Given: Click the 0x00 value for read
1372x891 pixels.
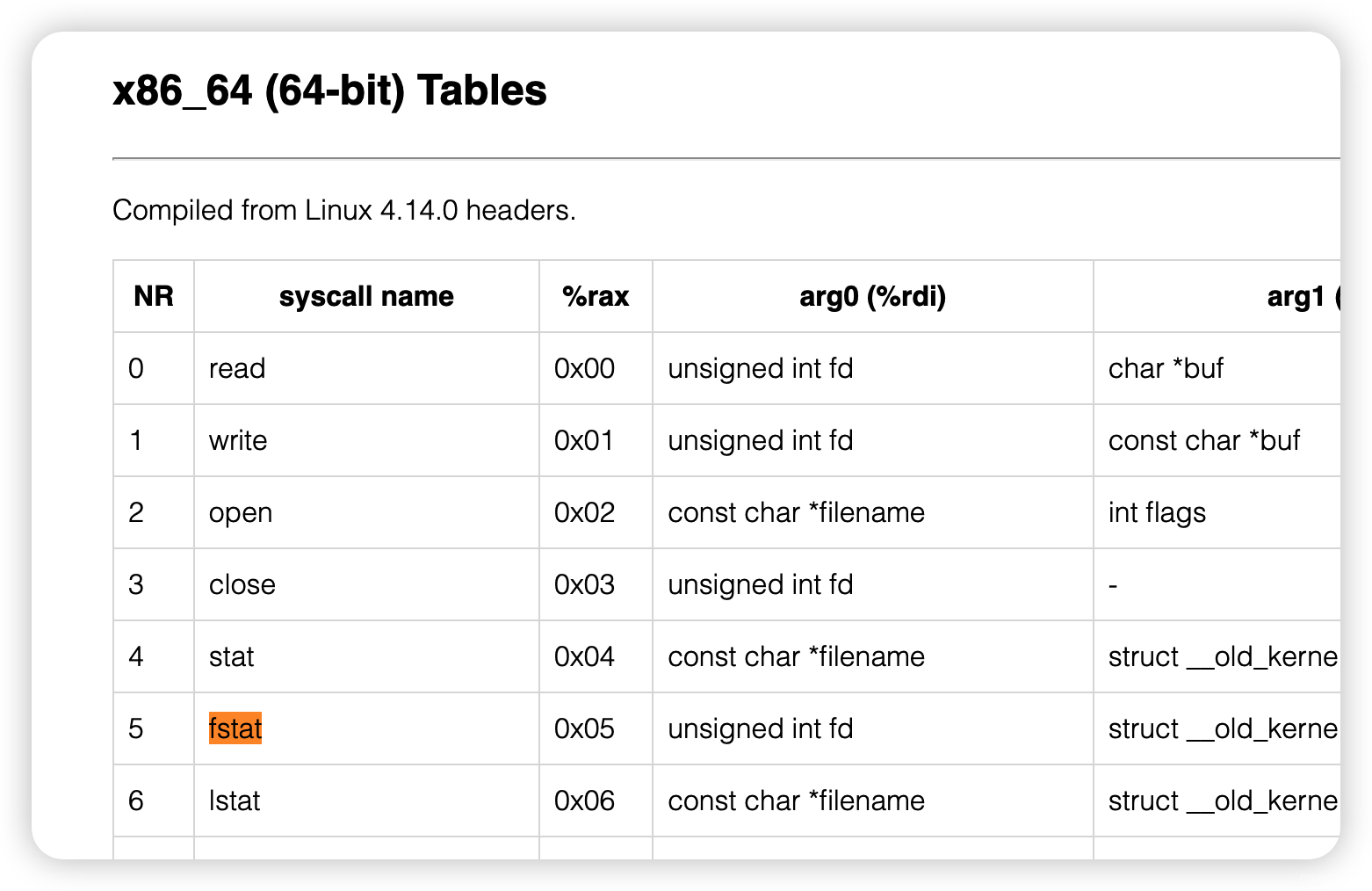Looking at the screenshot, I should pyautogui.click(x=584, y=368).
